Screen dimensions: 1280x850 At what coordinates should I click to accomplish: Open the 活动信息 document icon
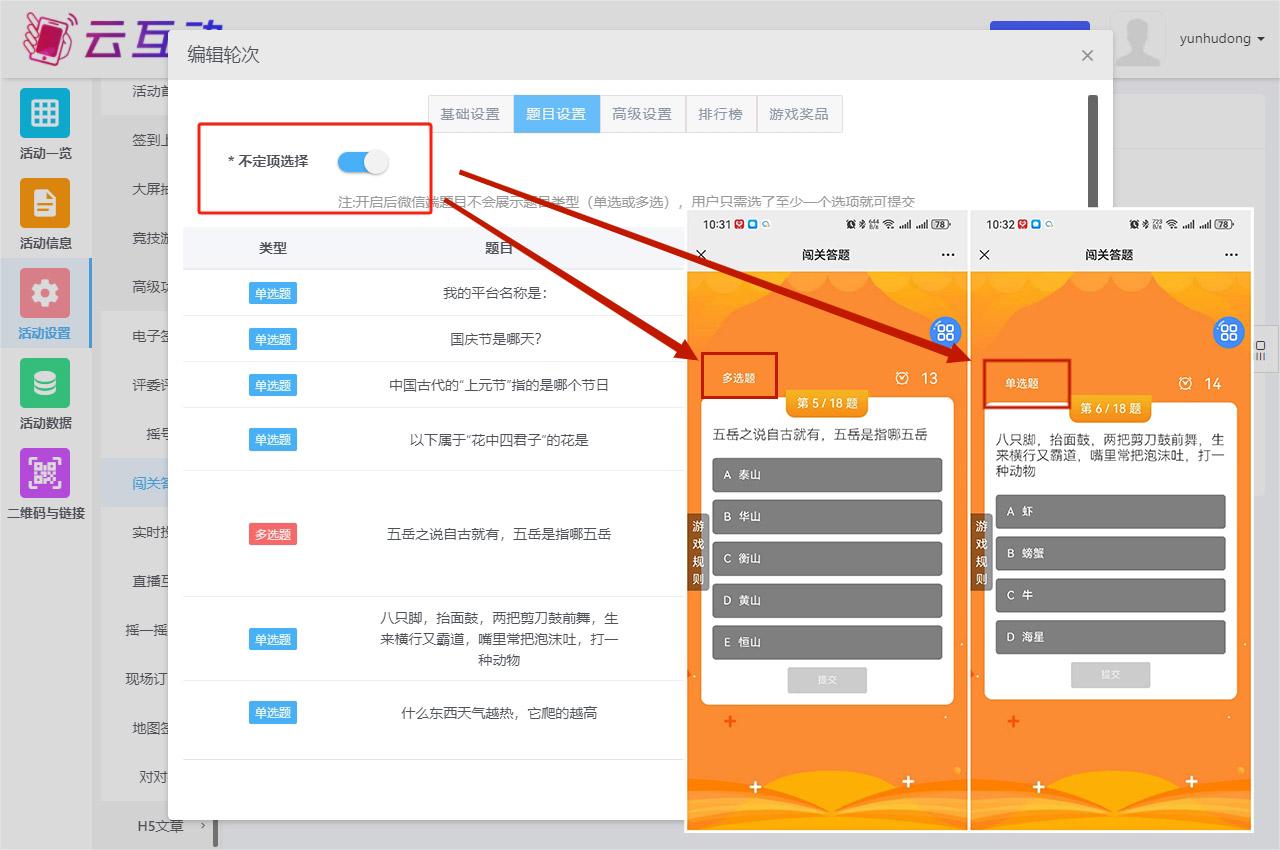point(45,203)
